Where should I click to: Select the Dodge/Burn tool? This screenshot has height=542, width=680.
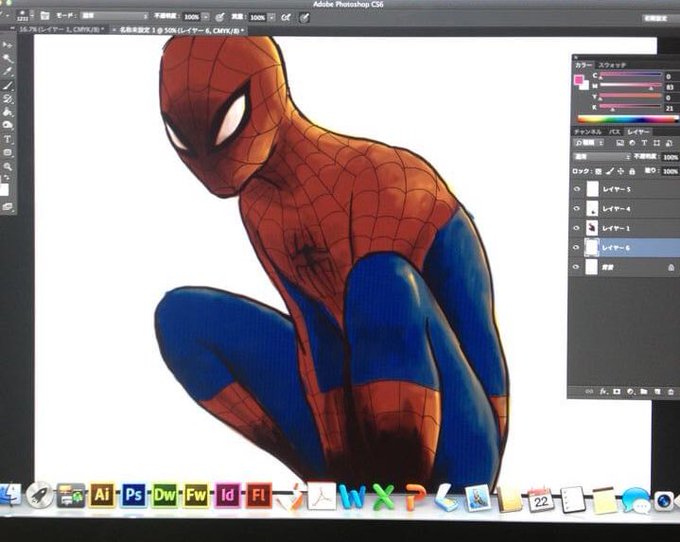click(7, 125)
